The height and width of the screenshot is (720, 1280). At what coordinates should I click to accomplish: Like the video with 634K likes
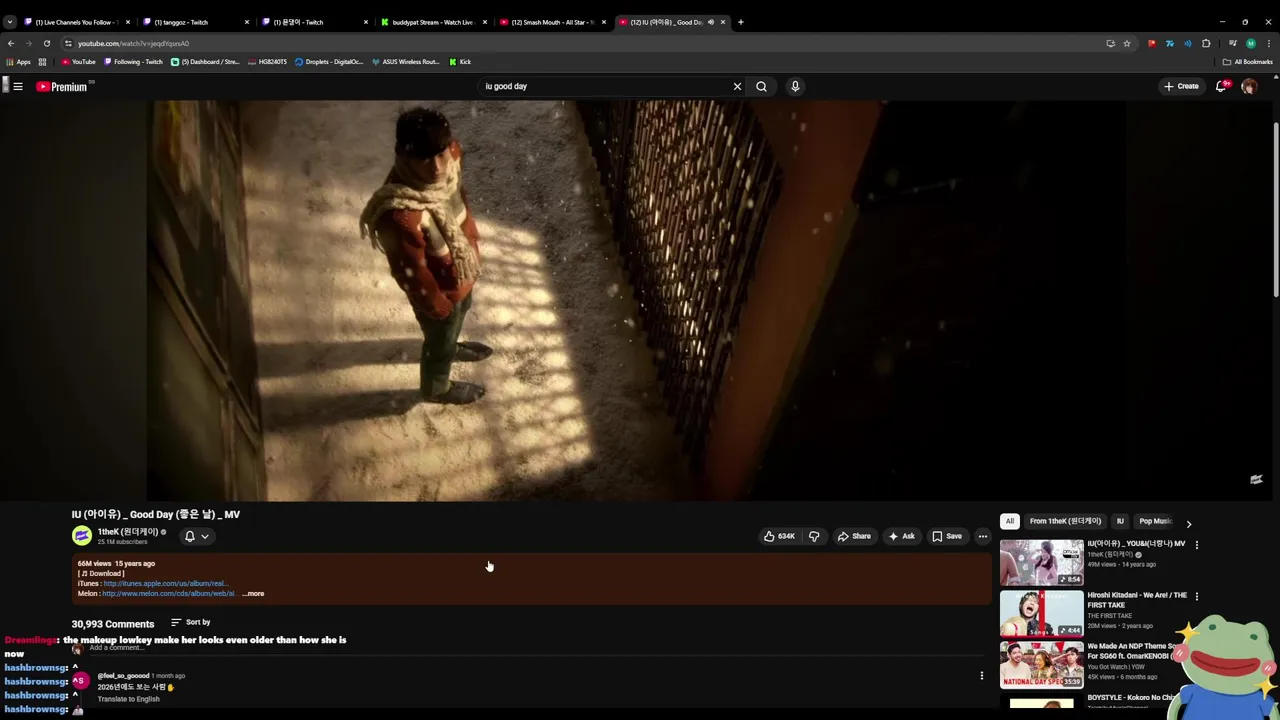[779, 536]
